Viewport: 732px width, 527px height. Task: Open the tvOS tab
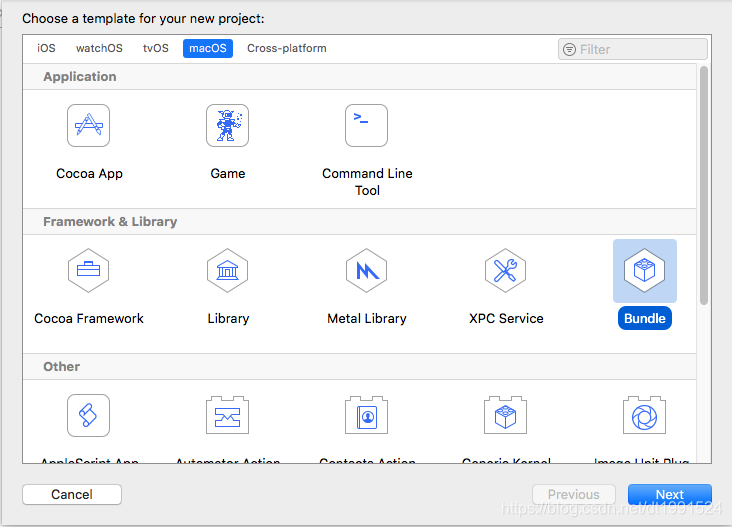pos(156,49)
